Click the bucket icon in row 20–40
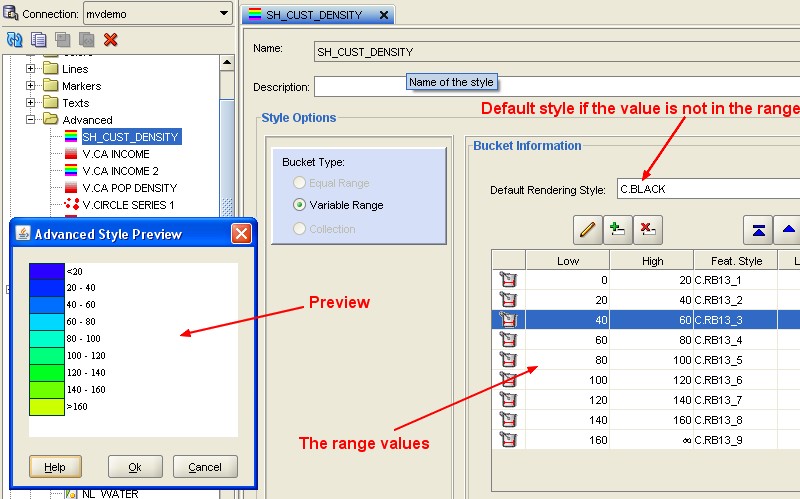800x499 pixels. 508,300
